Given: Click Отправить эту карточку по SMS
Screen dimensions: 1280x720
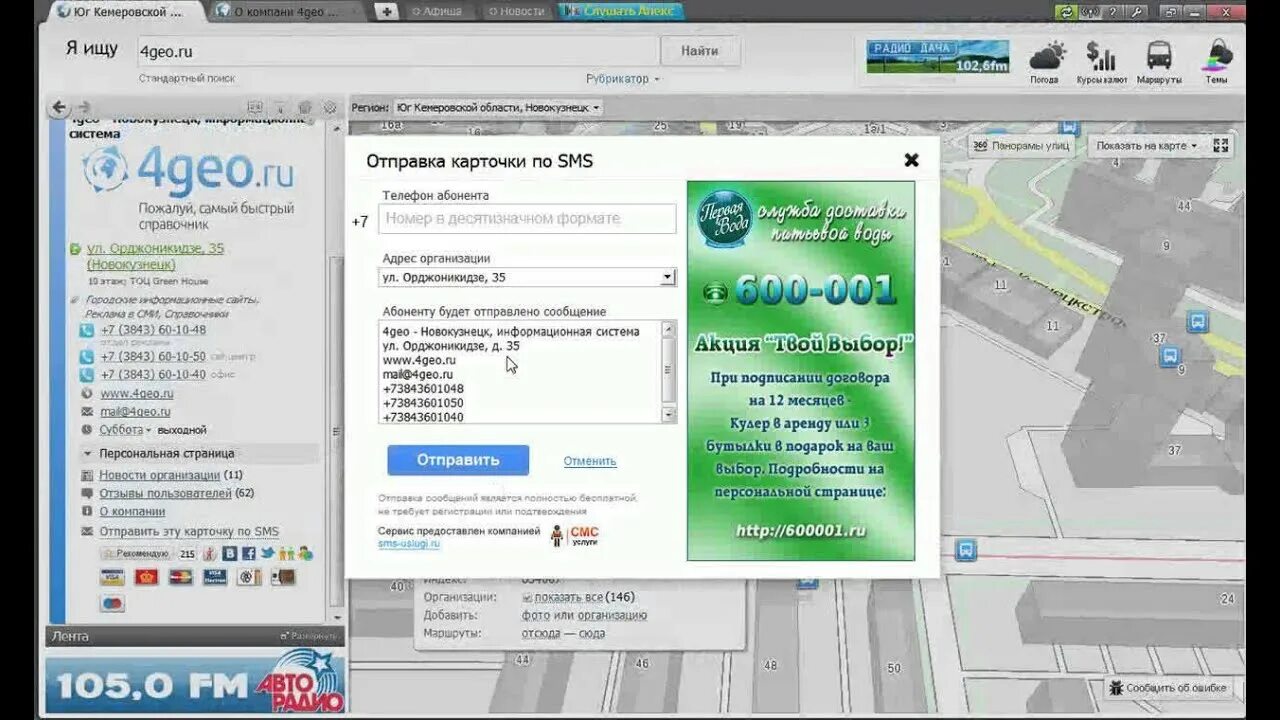Looking at the screenshot, I should [x=189, y=532].
